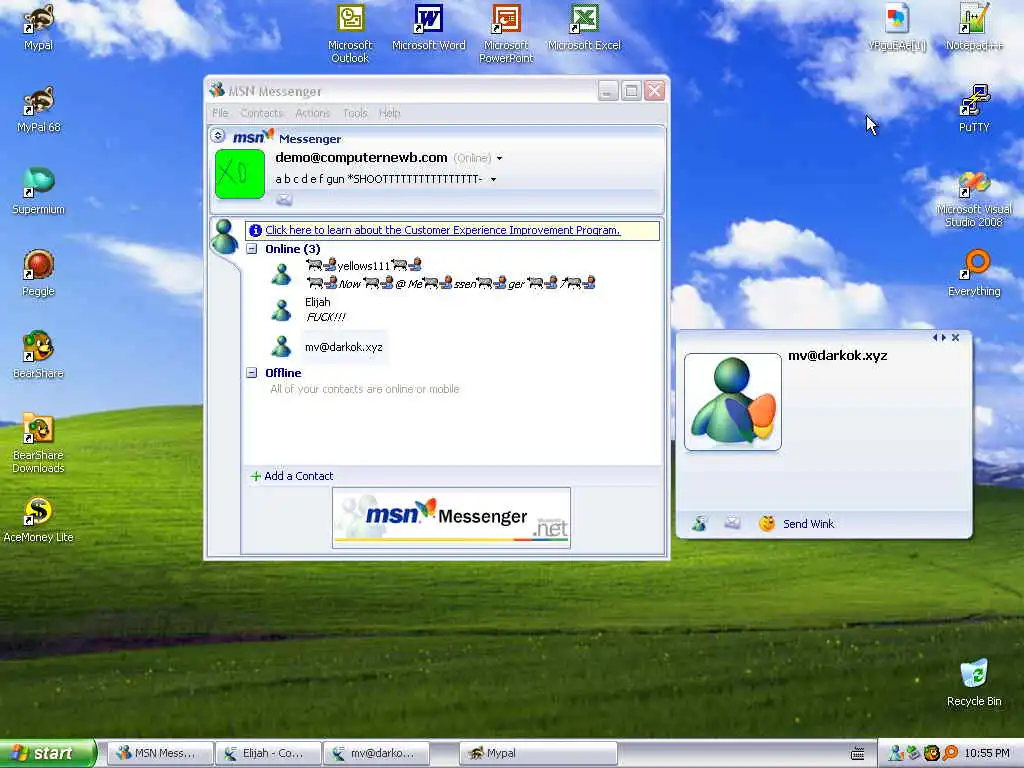Screen dimensions: 1024x768
Task: Click the Add a Contact link
Action: pyautogui.click(x=298, y=477)
